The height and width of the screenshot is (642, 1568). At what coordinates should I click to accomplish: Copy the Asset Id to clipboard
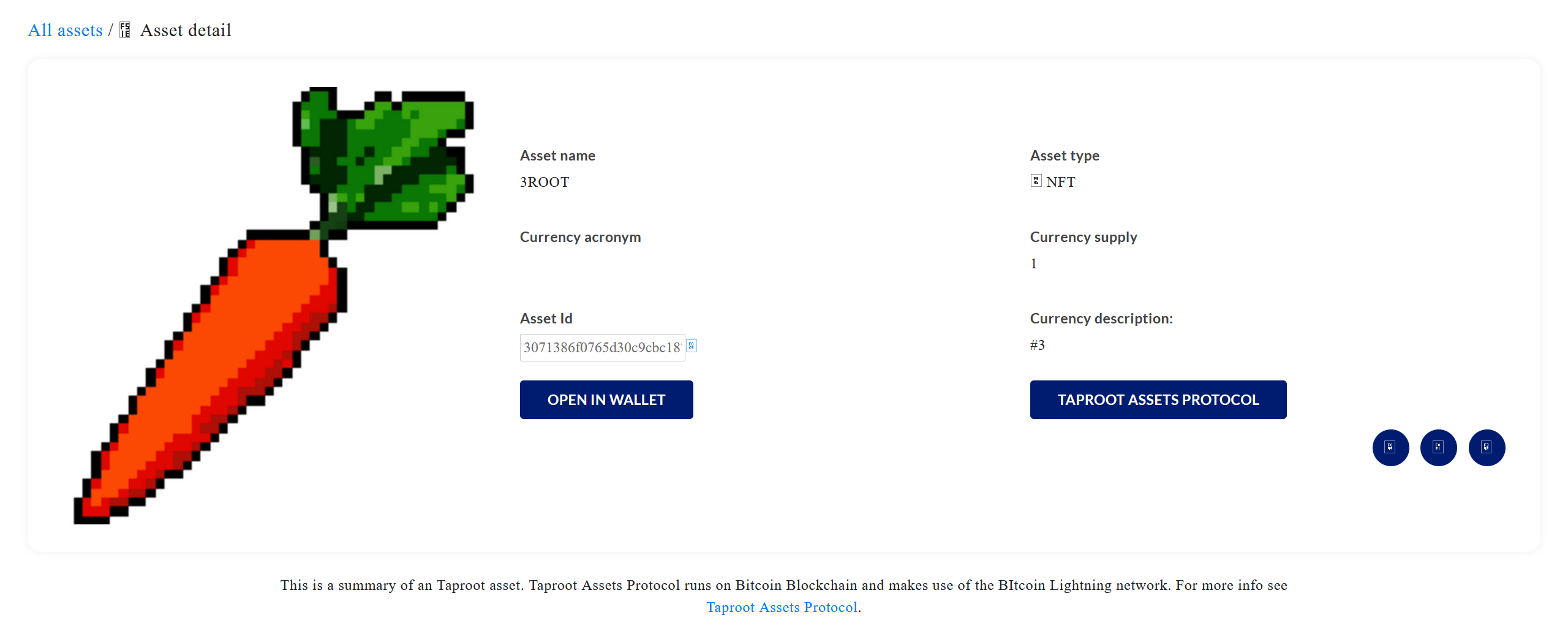(x=692, y=346)
